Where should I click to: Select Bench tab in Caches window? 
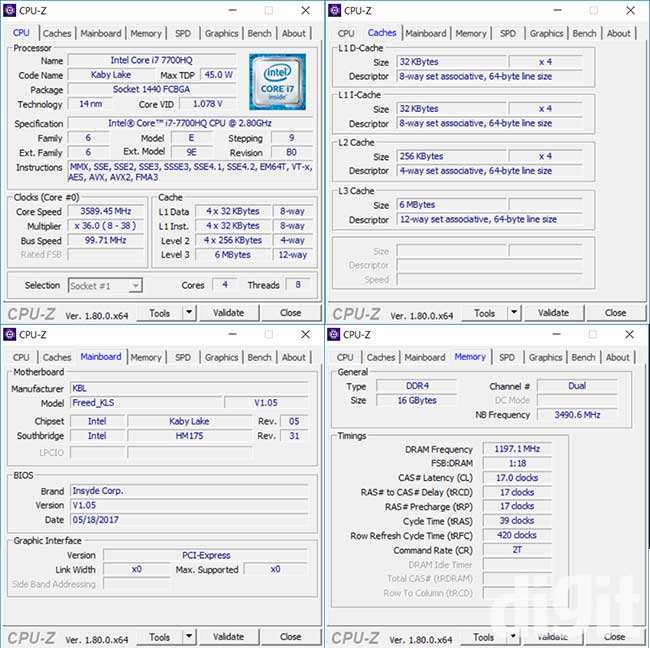[585, 33]
